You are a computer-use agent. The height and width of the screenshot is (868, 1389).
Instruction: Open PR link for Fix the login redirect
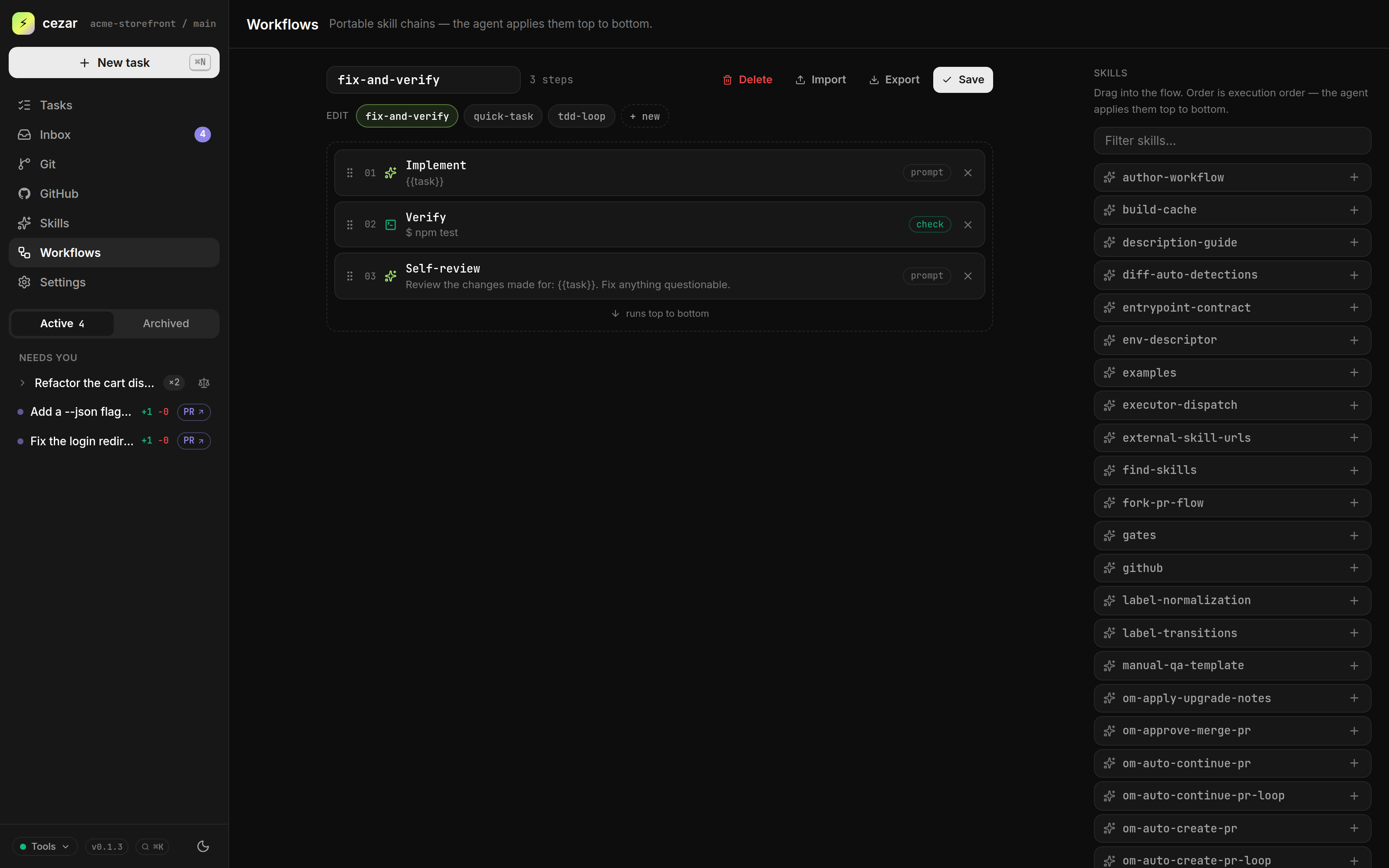tap(194, 441)
